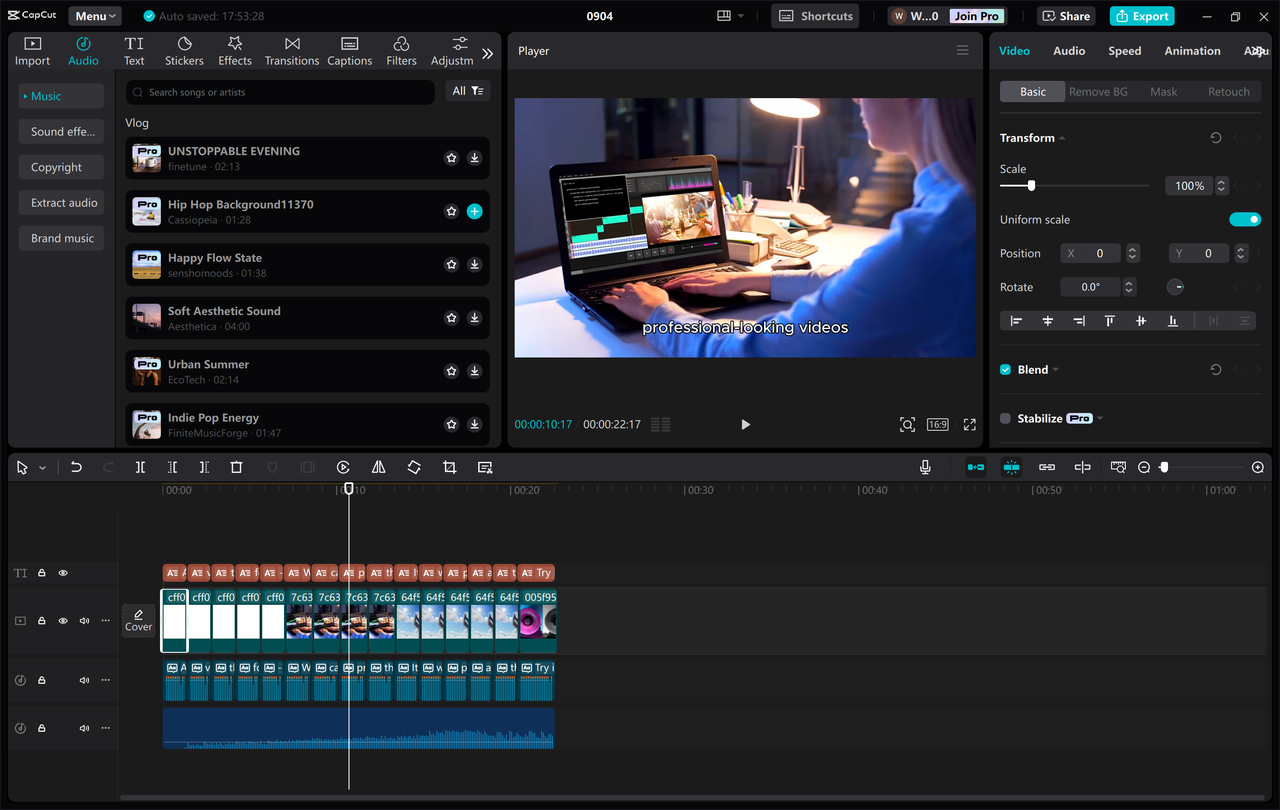Select the Effects panel
1280x810 pixels.
tap(234, 50)
